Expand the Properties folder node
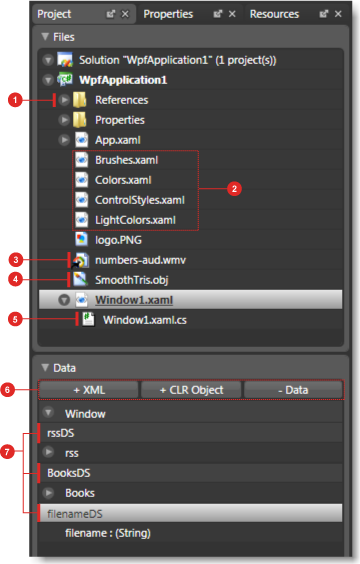This screenshot has width=360, height=564. 64,120
